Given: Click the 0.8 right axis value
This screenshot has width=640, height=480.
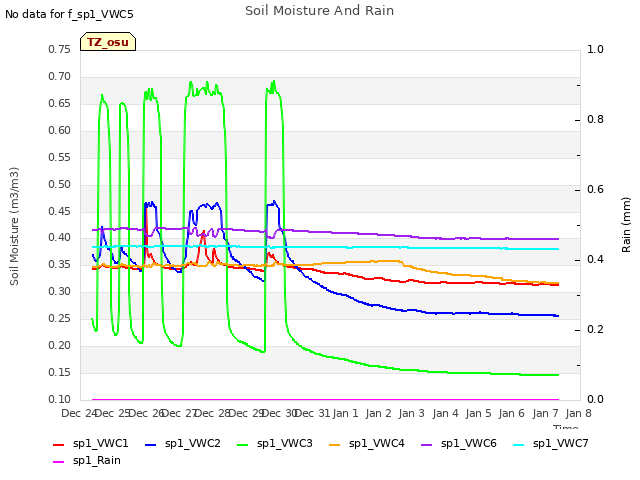Looking at the screenshot, I should (x=595, y=120).
